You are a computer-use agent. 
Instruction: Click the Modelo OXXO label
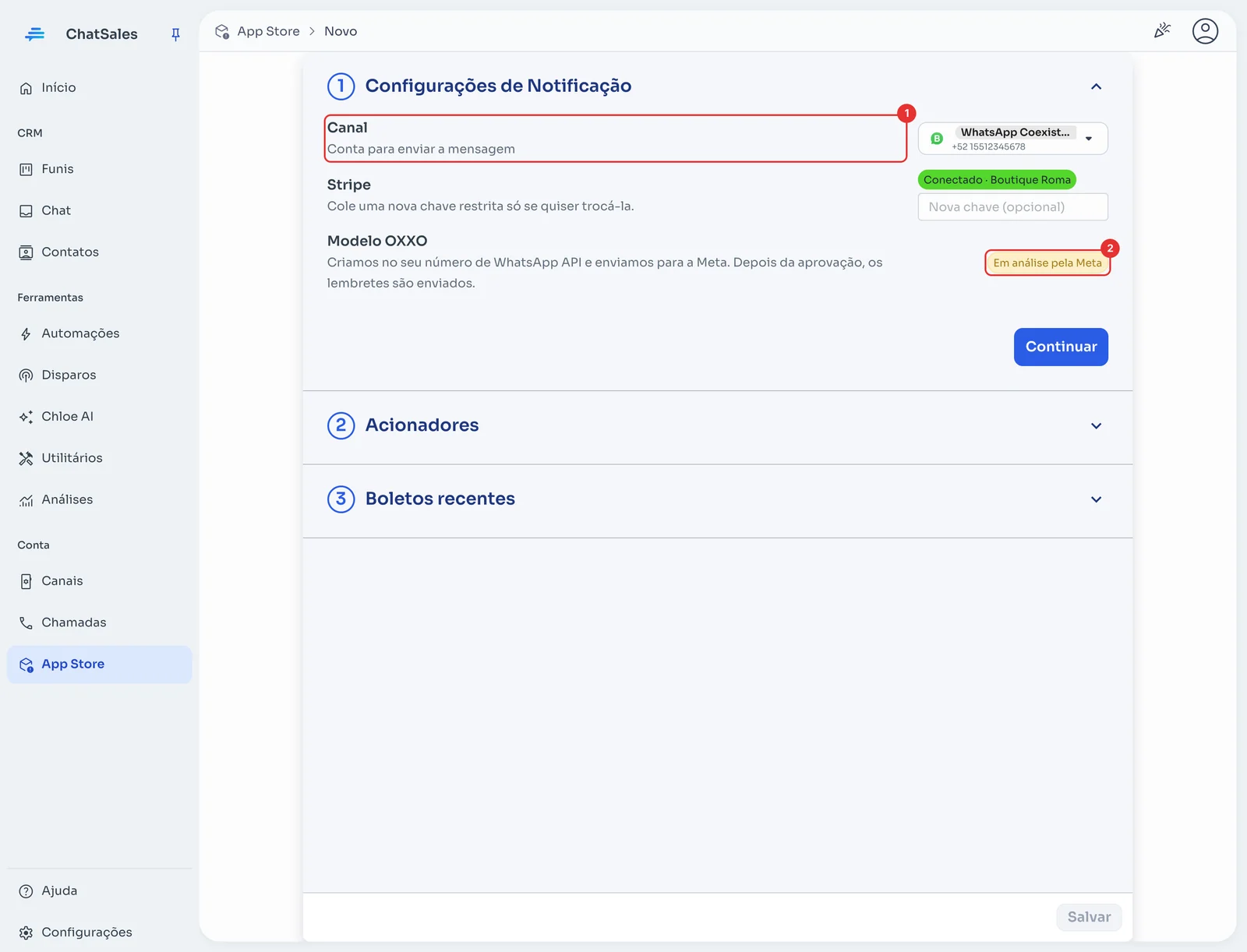tap(377, 241)
